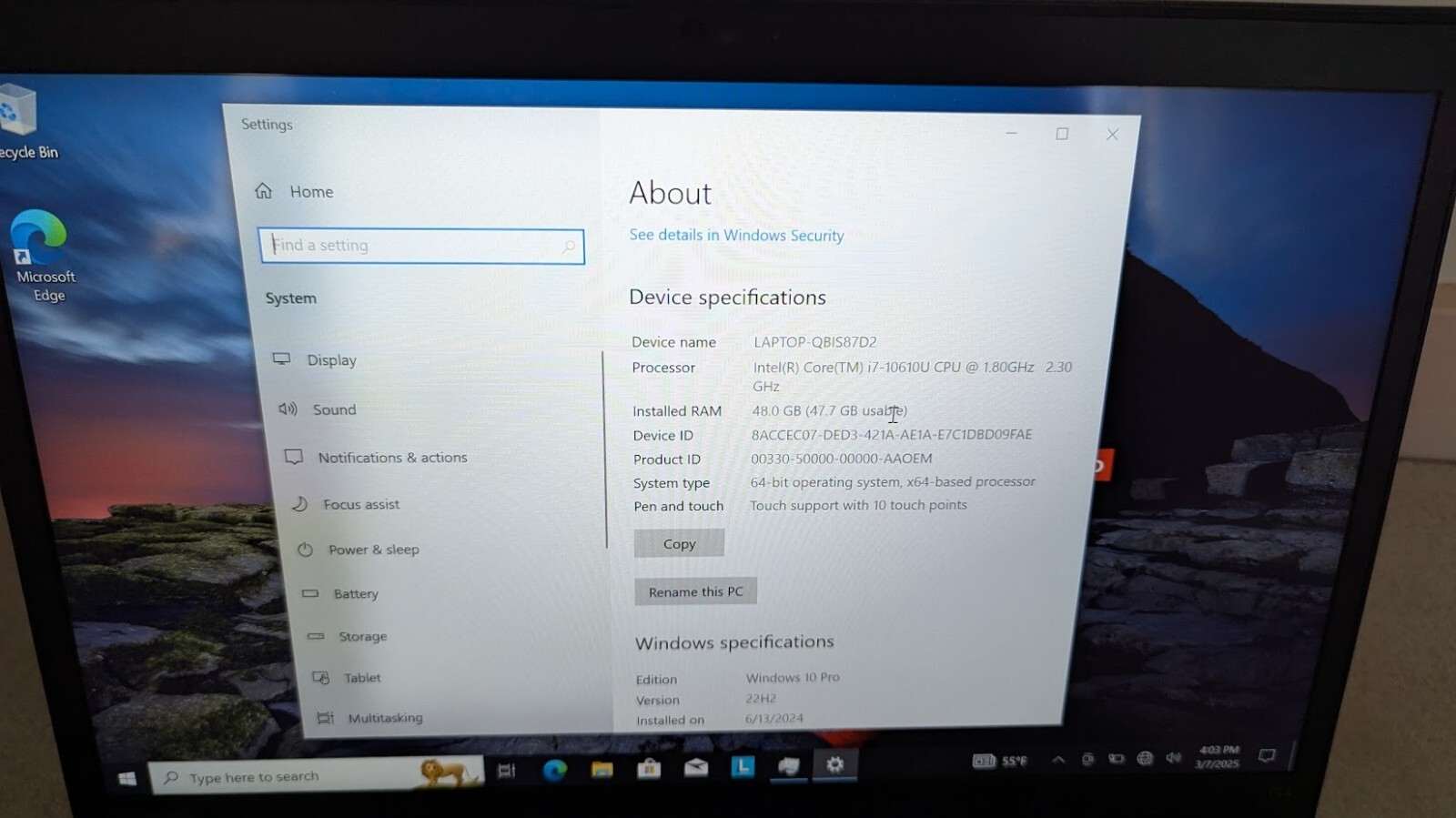
Task: Open Notifications & actions settings
Action: point(376,457)
